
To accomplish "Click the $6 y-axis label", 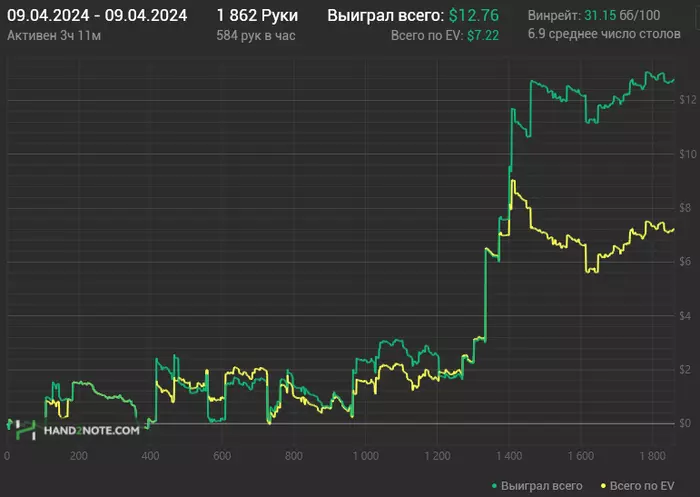I will [685, 261].
